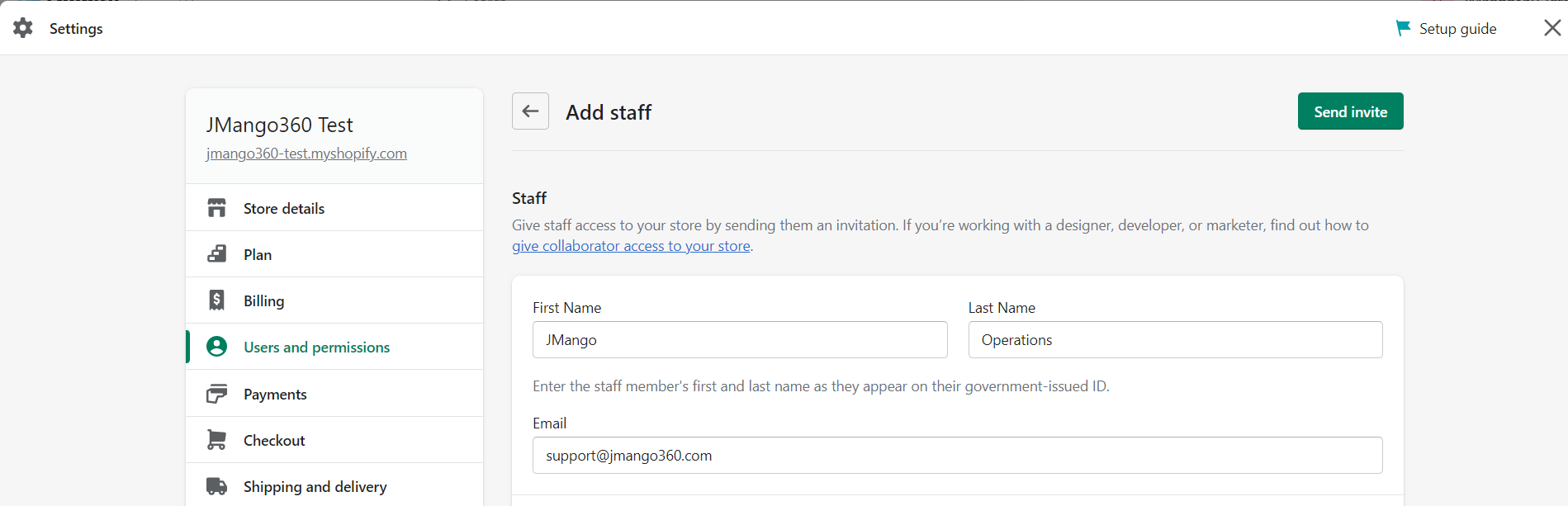Image resolution: width=1568 pixels, height=506 pixels.
Task: Edit the First Name field
Action: tap(739, 340)
